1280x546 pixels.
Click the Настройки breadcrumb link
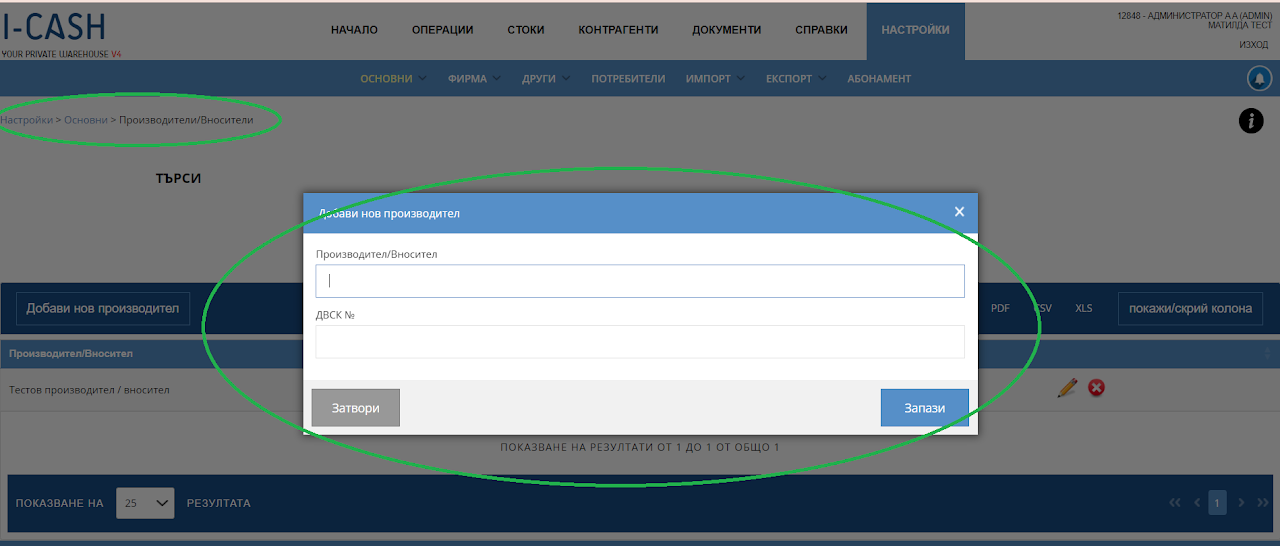tap(26, 120)
